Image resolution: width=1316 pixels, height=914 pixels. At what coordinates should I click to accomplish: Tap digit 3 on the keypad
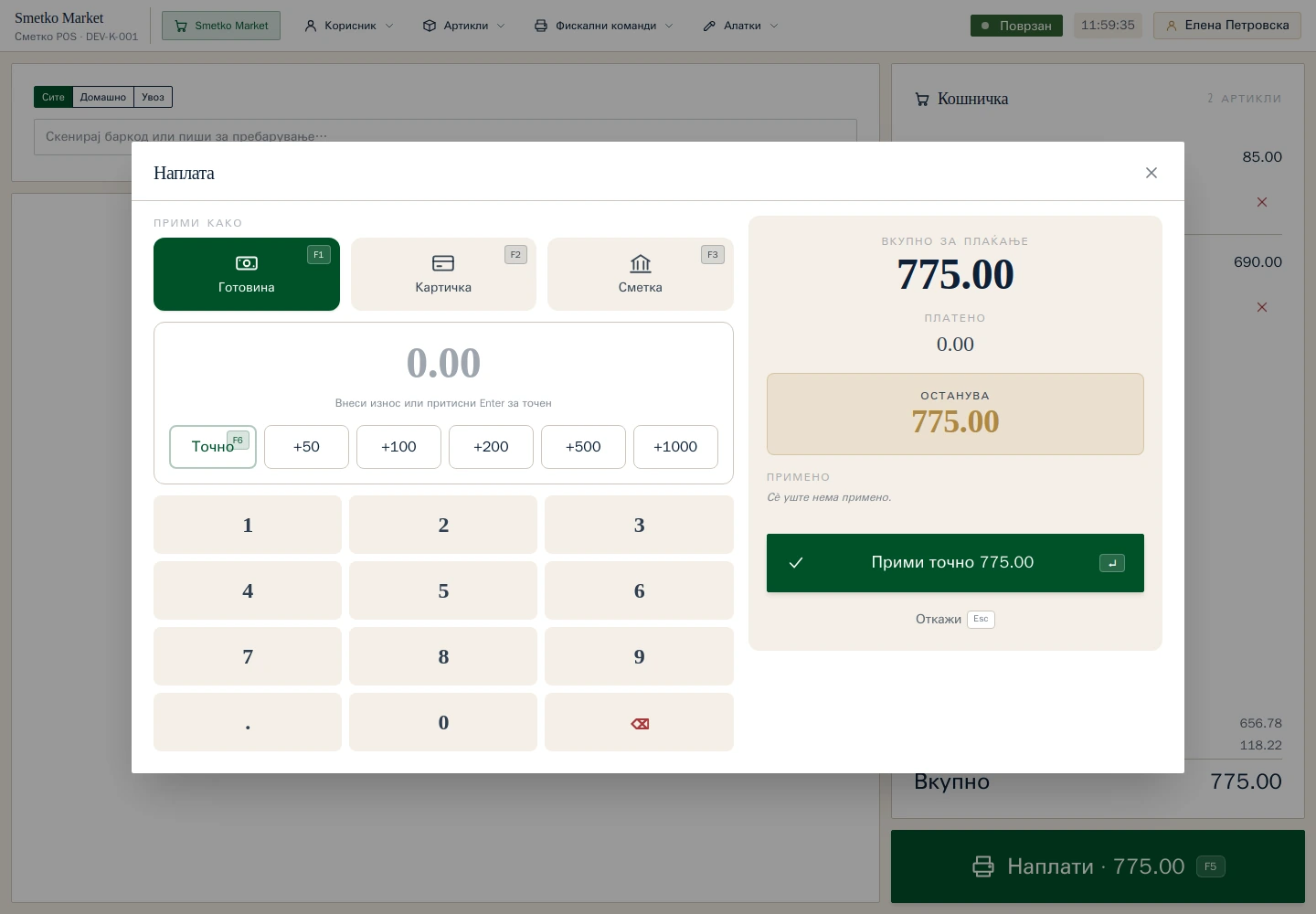coord(640,525)
